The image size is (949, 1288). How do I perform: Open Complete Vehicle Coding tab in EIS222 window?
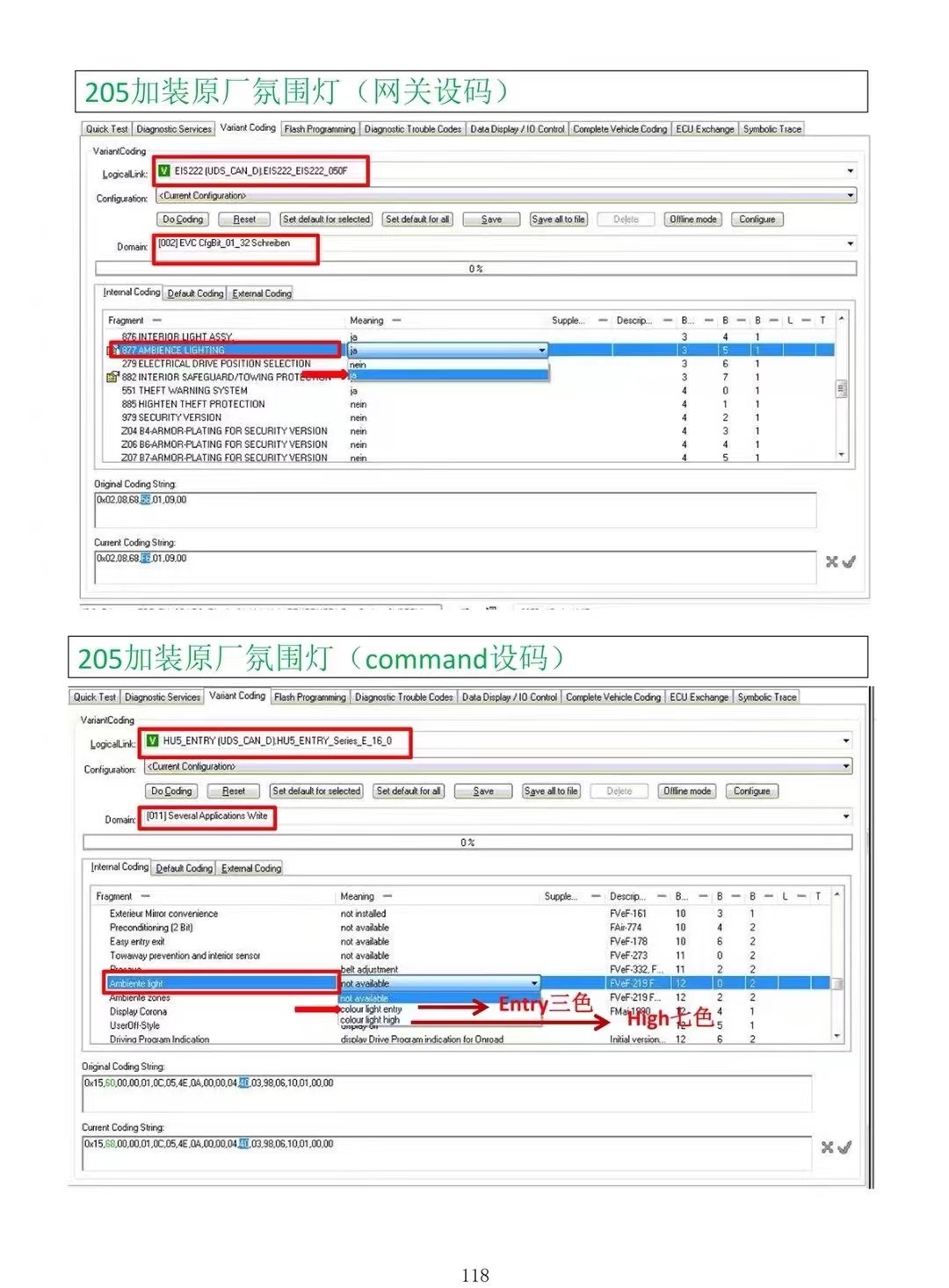(x=619, y=129)
